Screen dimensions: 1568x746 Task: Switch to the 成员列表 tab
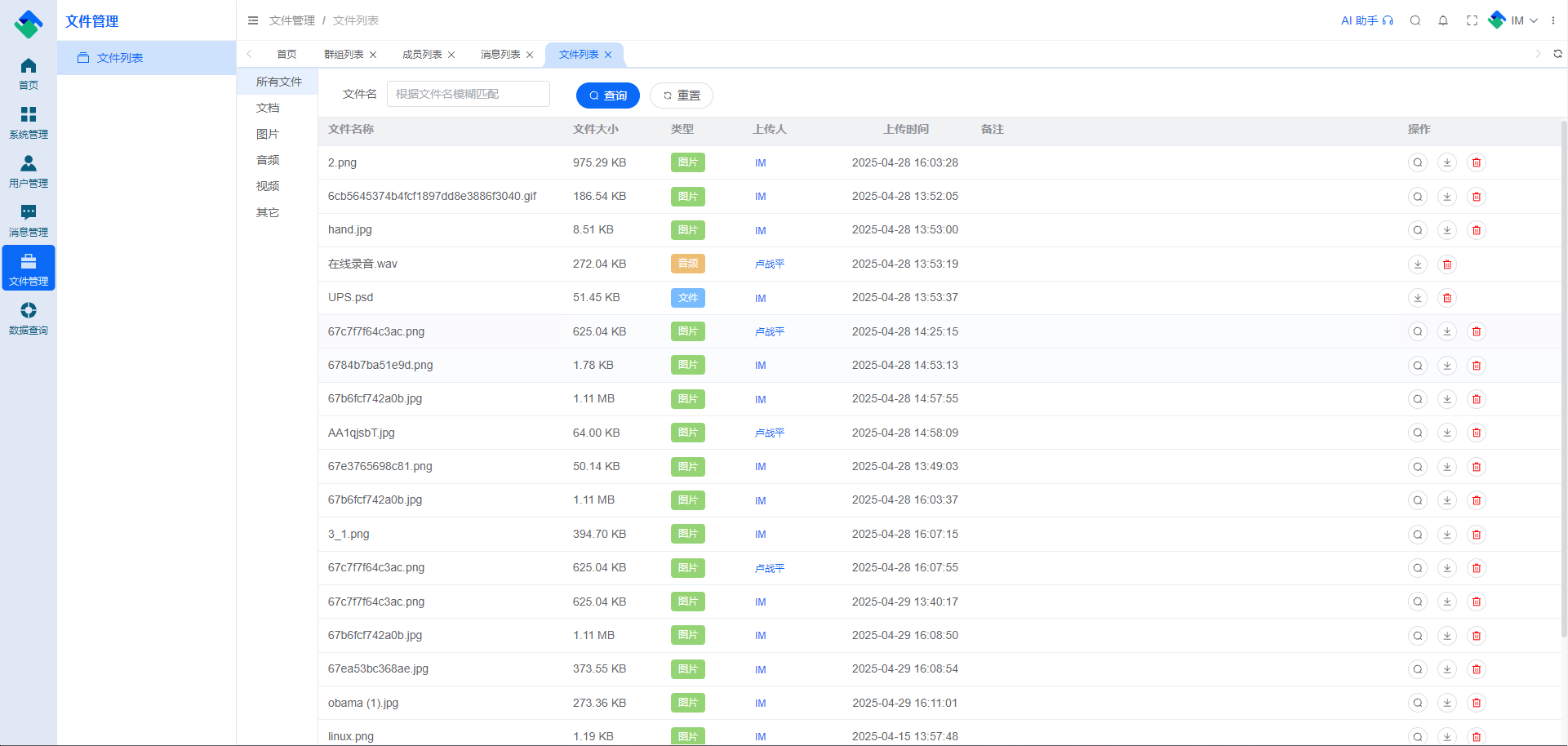point(422,55)
